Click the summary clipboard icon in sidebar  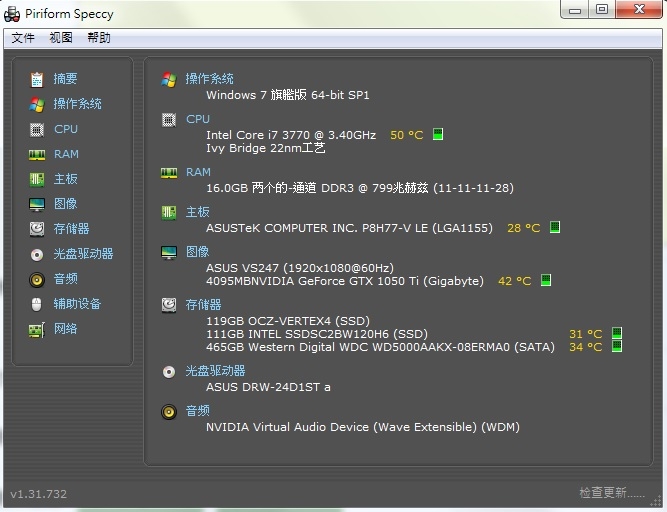point(37,79)
